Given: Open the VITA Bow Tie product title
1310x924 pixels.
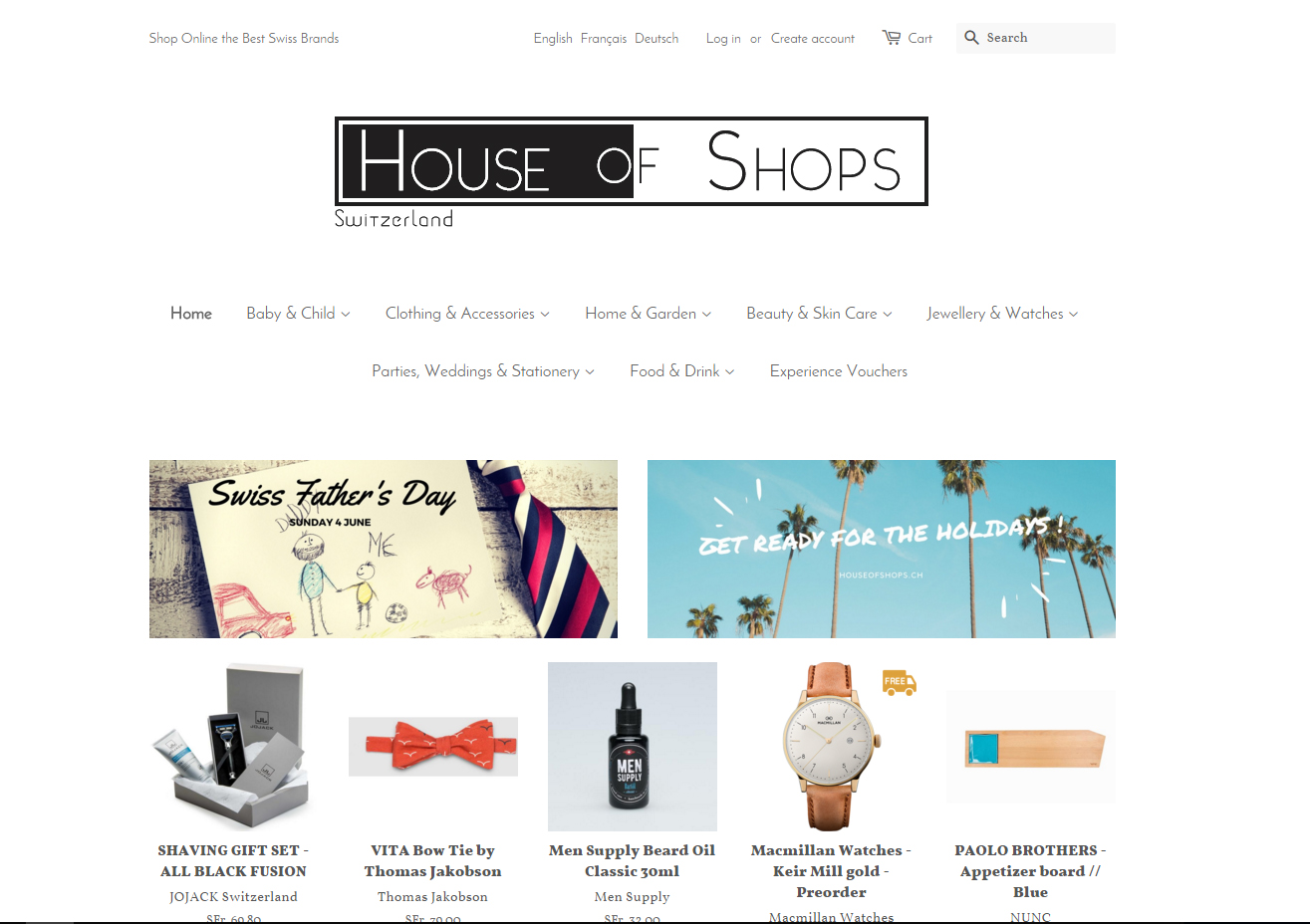Looking at the screenshot, I should pos(432,860).
